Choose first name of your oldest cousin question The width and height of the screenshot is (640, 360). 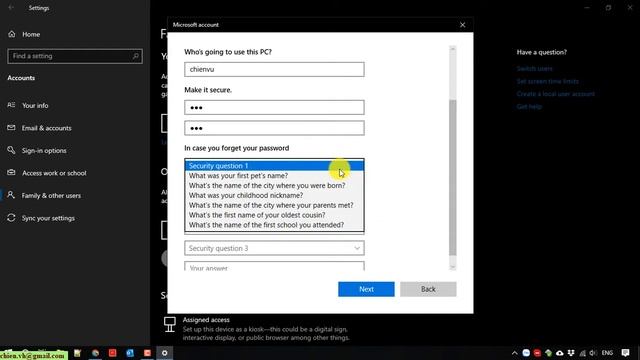pyautogui.click(x=274, y=215)
